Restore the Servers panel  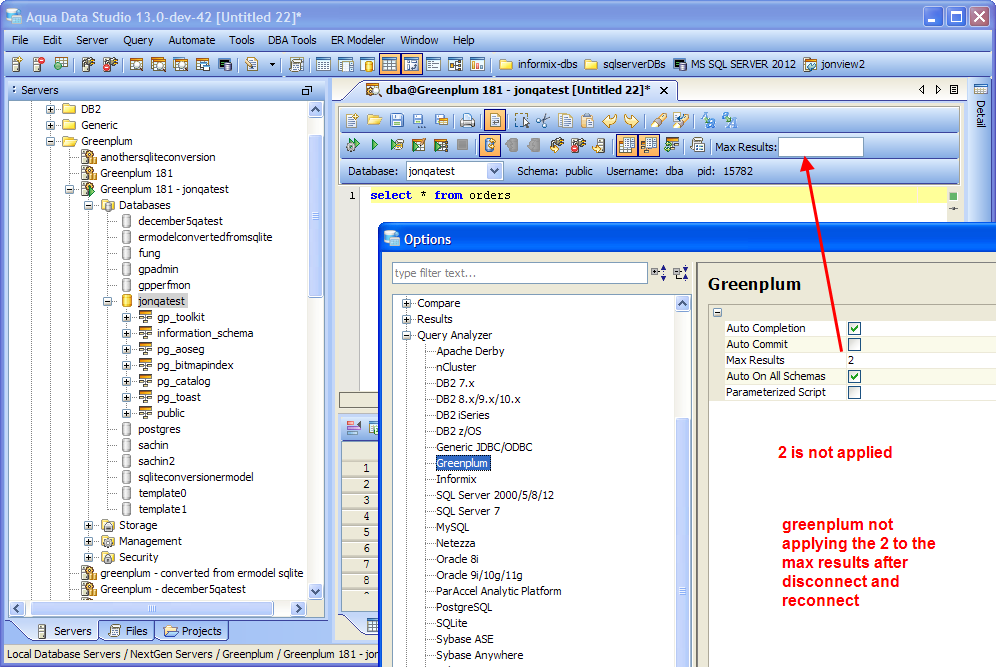(x=307, y=91)
